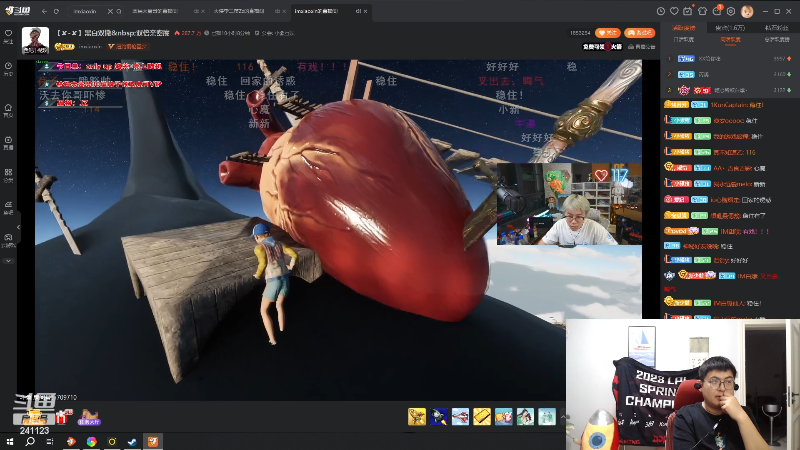Reload the page with the refresh icon
The image size is (800, 450).
56,11
